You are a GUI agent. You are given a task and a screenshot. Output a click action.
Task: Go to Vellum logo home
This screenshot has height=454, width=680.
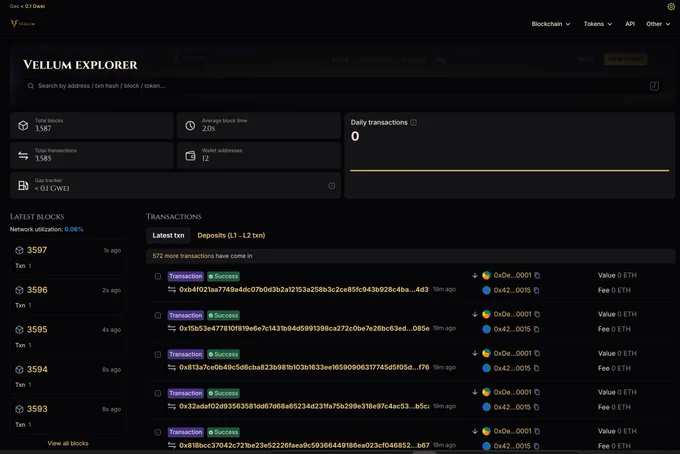click(x=23, y=24)
